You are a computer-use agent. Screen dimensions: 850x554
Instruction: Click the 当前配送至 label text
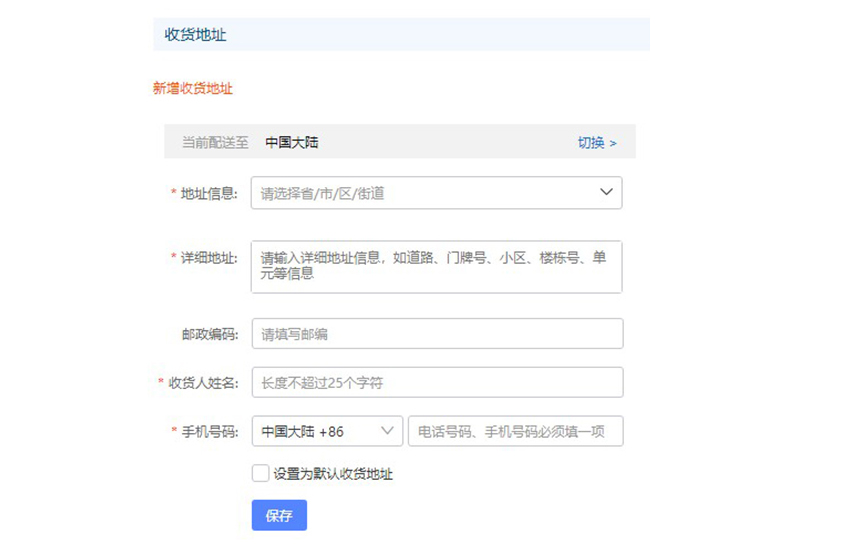[215, 143]
